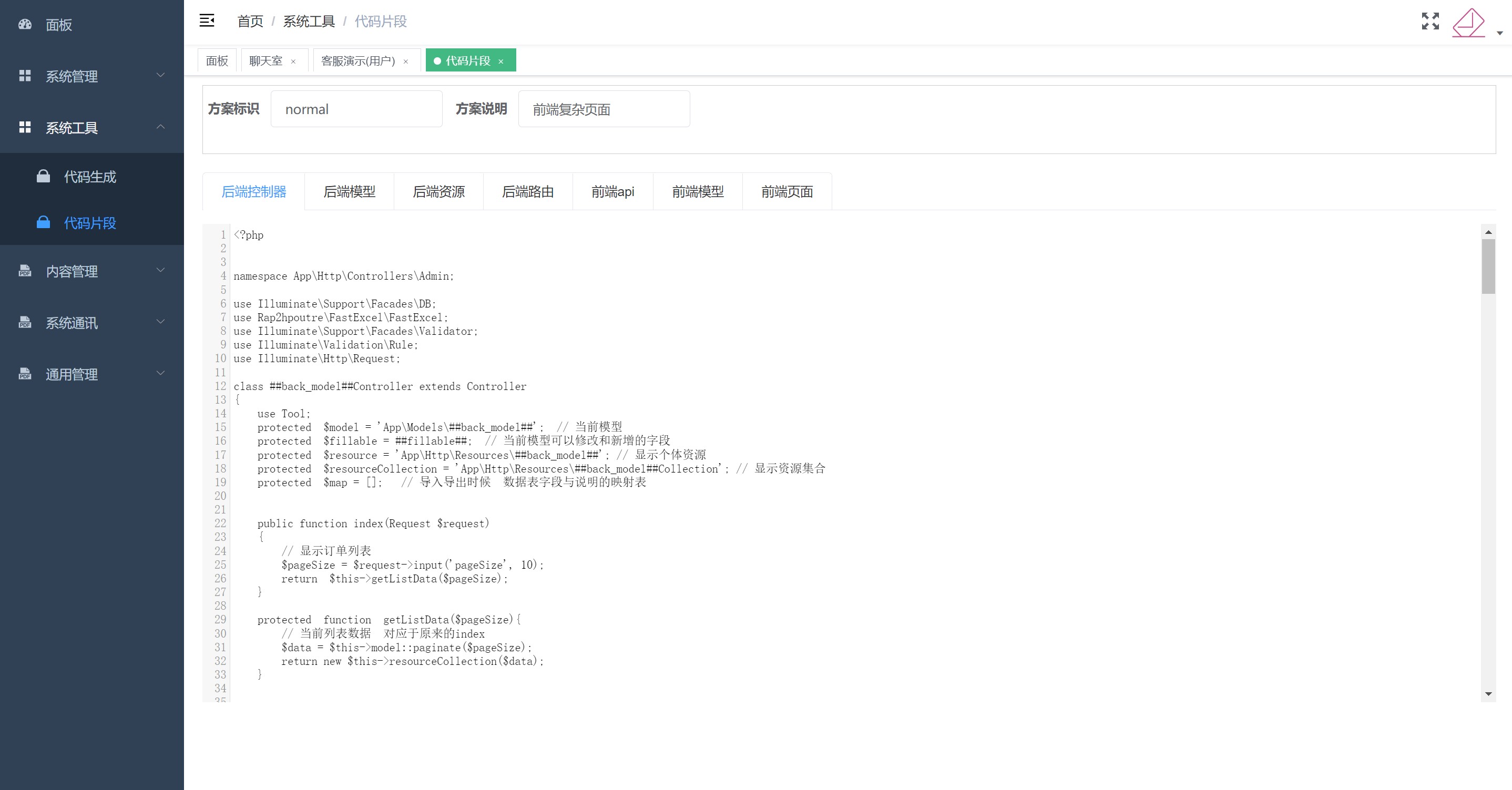Close the 客服演示(用户) tab

pyautogui.click(x=405, y=61)
